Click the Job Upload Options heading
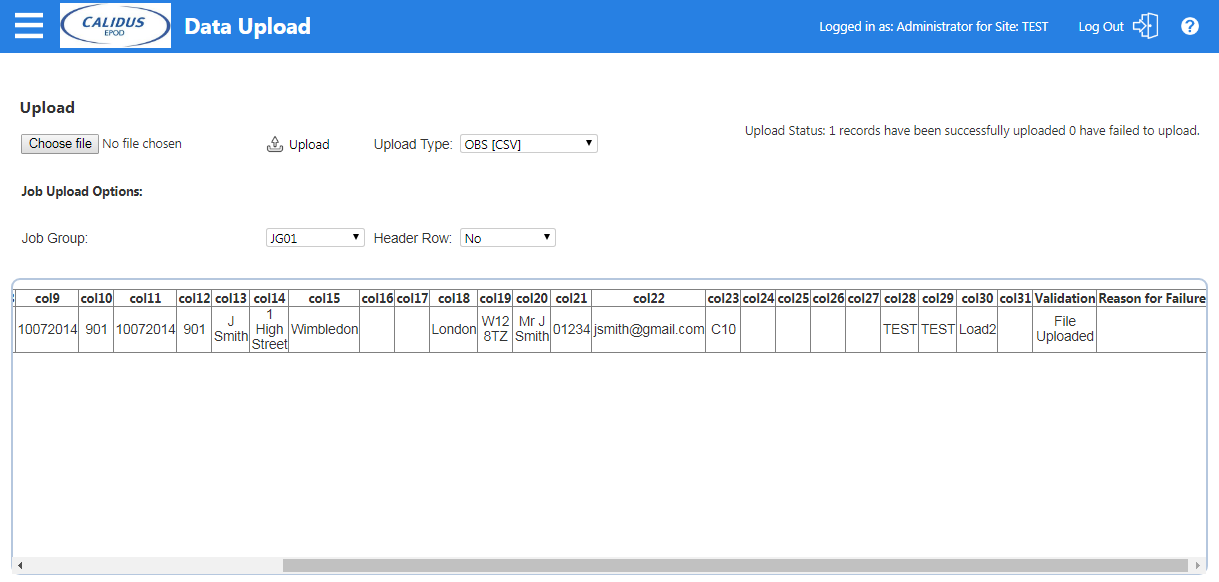The height and width of the screenshot is (582, 1219). pos(82,191)
